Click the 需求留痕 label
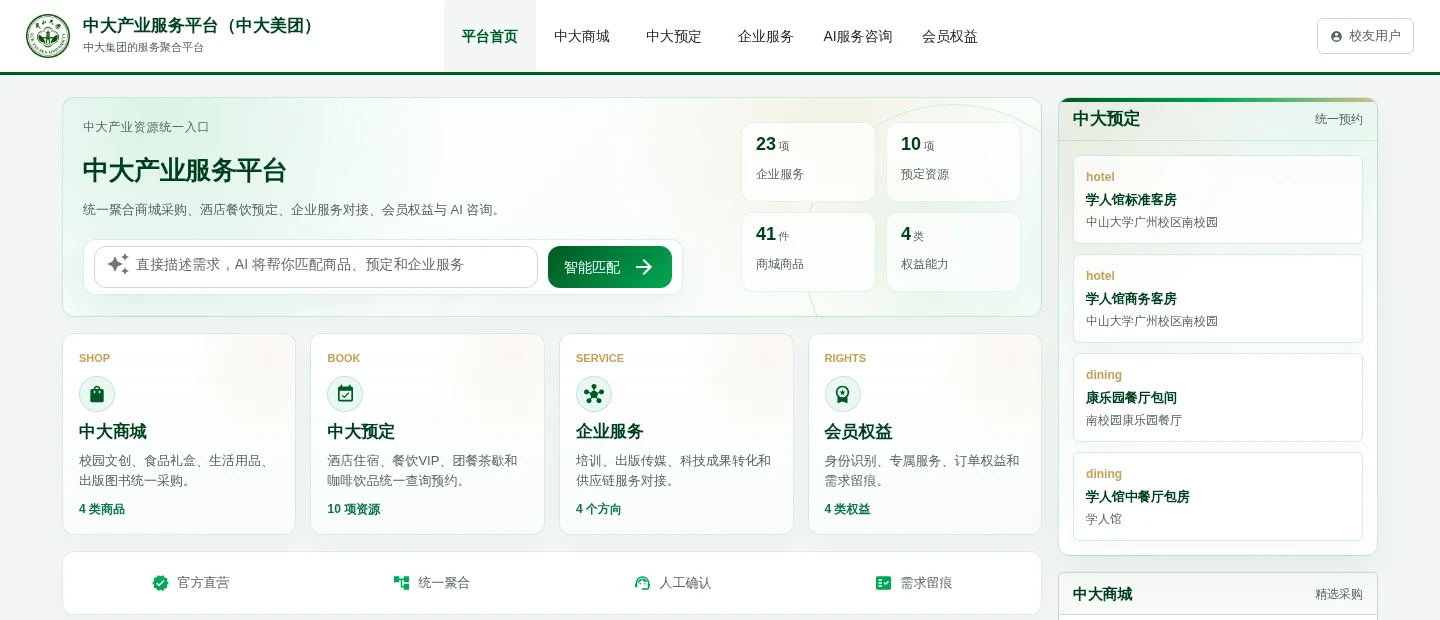This screenshot has height=620, width=1440. (x=926, y=583)
